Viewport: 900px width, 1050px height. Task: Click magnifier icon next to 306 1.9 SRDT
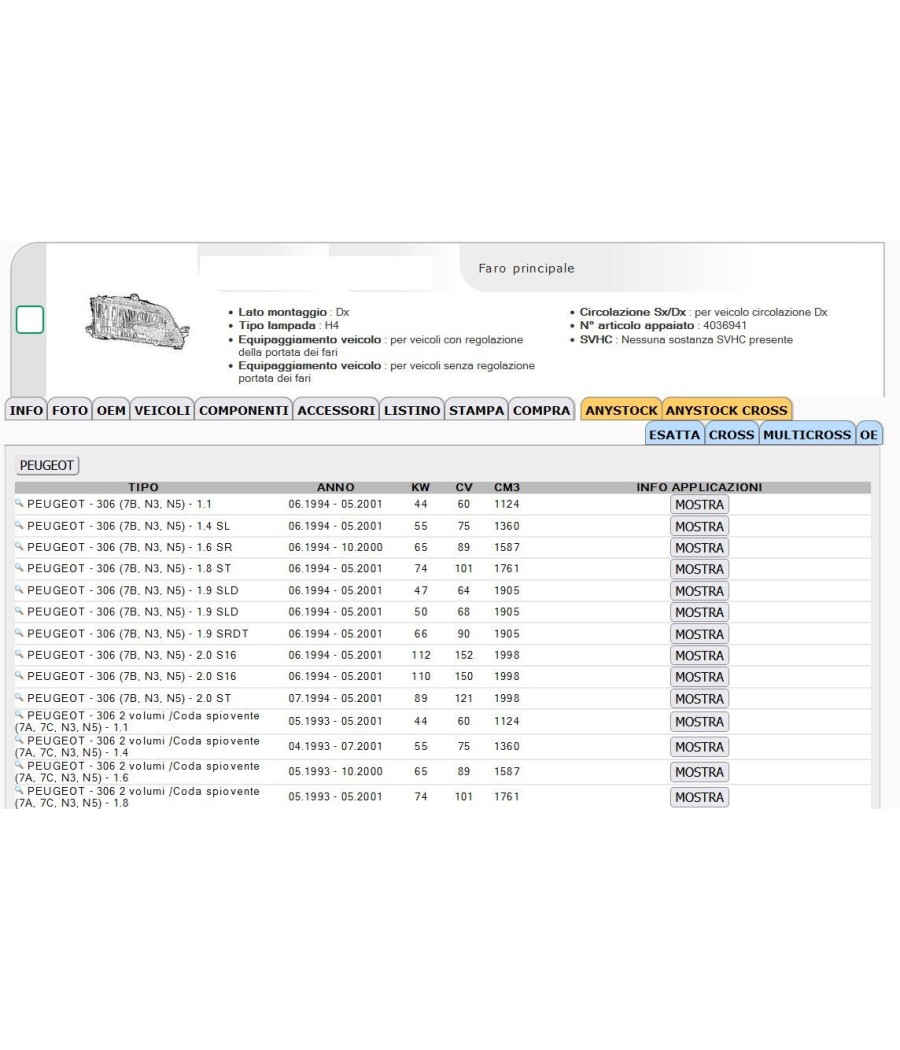(19, 632)
